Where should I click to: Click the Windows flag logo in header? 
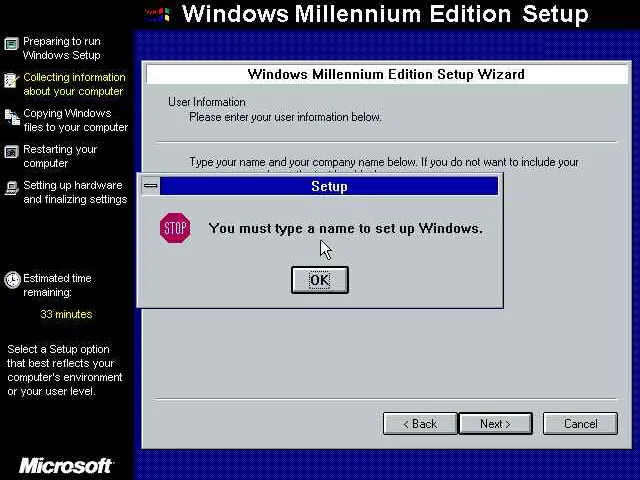pos(158,15)
